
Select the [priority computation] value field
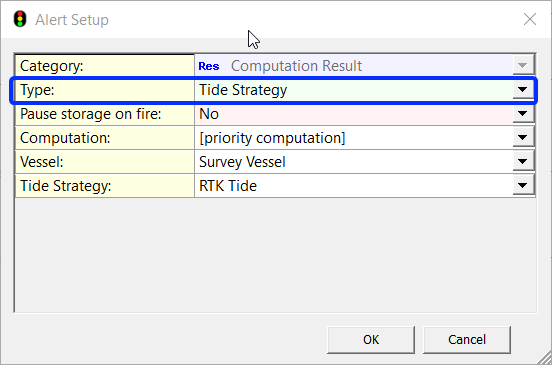[x=353, y=138]
